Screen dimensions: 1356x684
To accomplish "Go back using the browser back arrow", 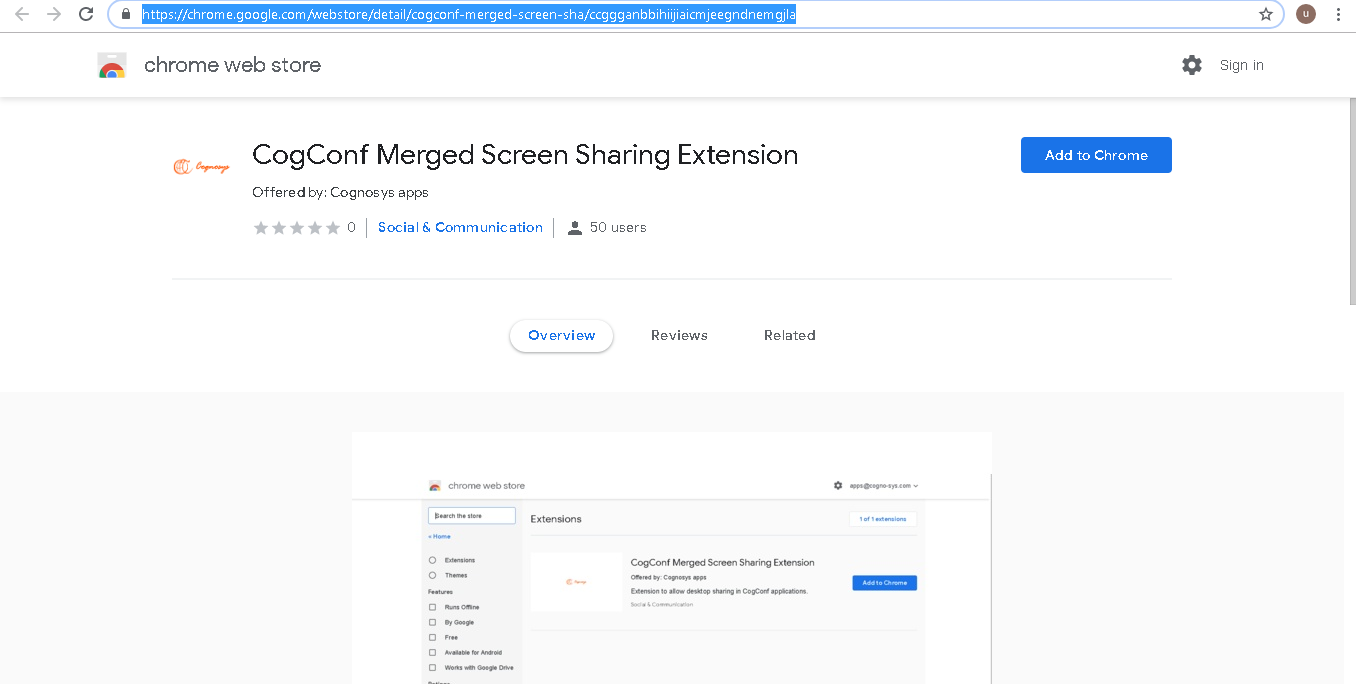I will point(22,14).
